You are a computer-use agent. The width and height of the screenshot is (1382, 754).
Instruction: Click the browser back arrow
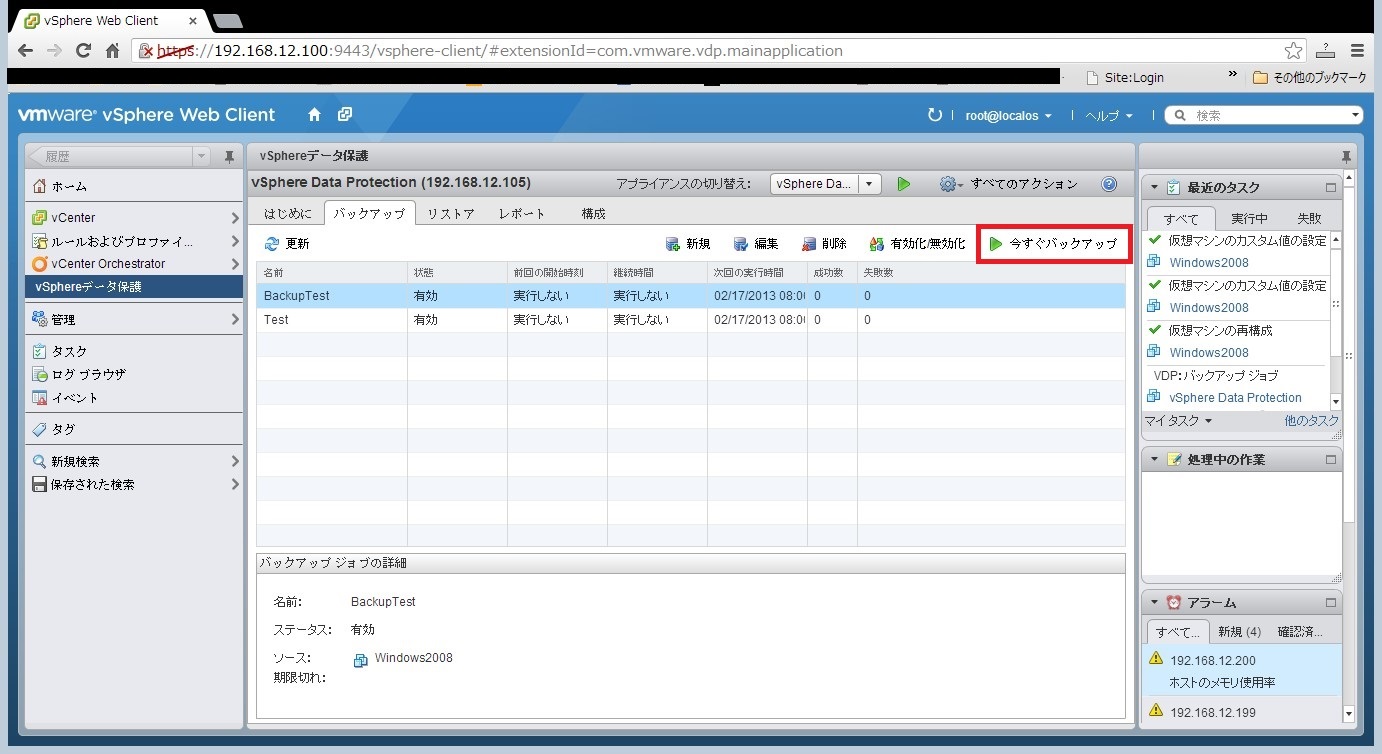click(26, 50)
